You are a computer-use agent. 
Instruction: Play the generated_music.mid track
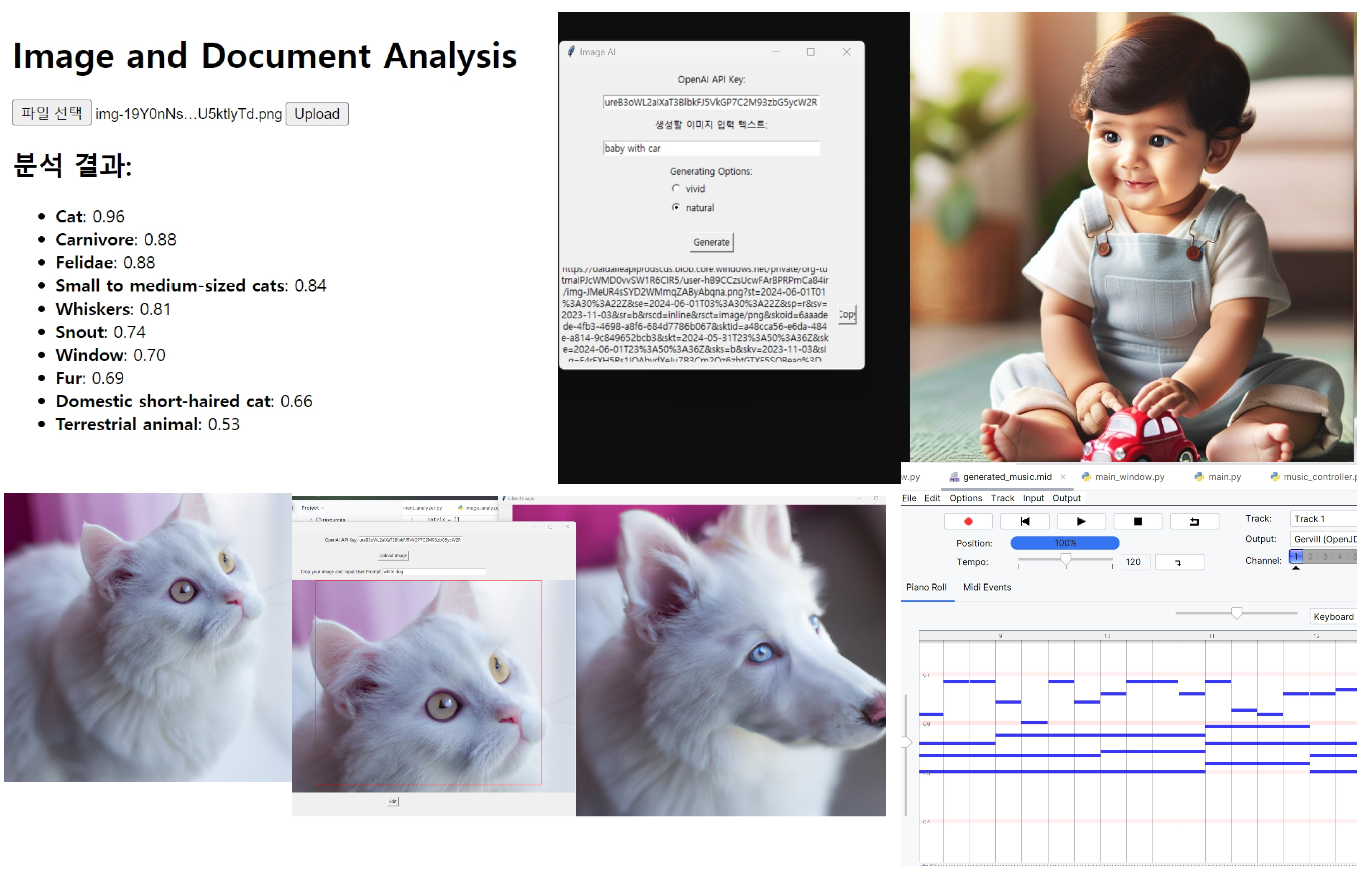(1081, 521)
